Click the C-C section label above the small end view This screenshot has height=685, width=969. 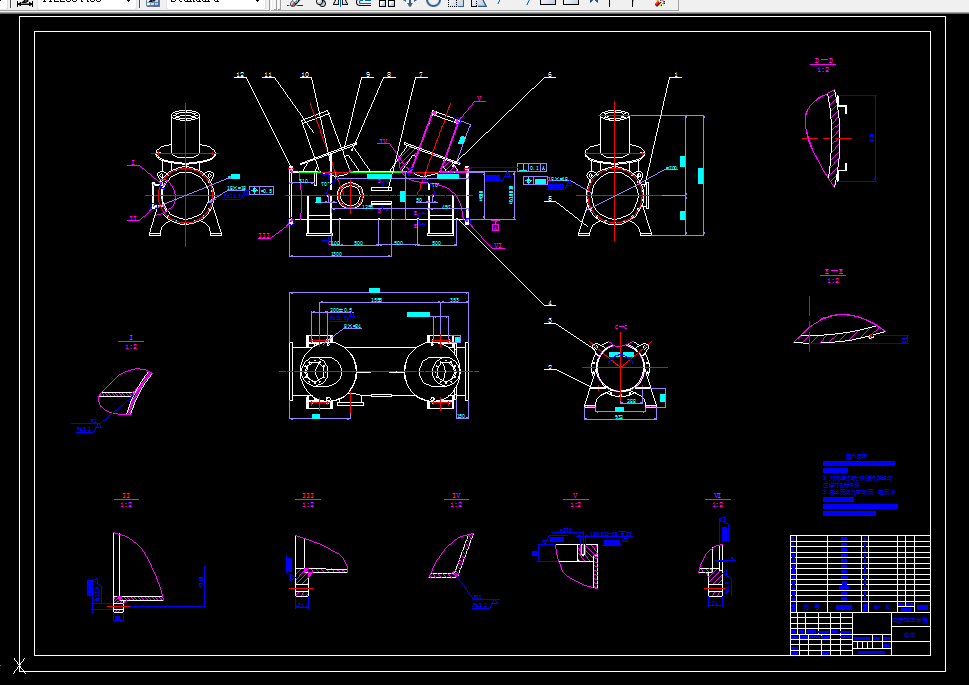[621, 327]
